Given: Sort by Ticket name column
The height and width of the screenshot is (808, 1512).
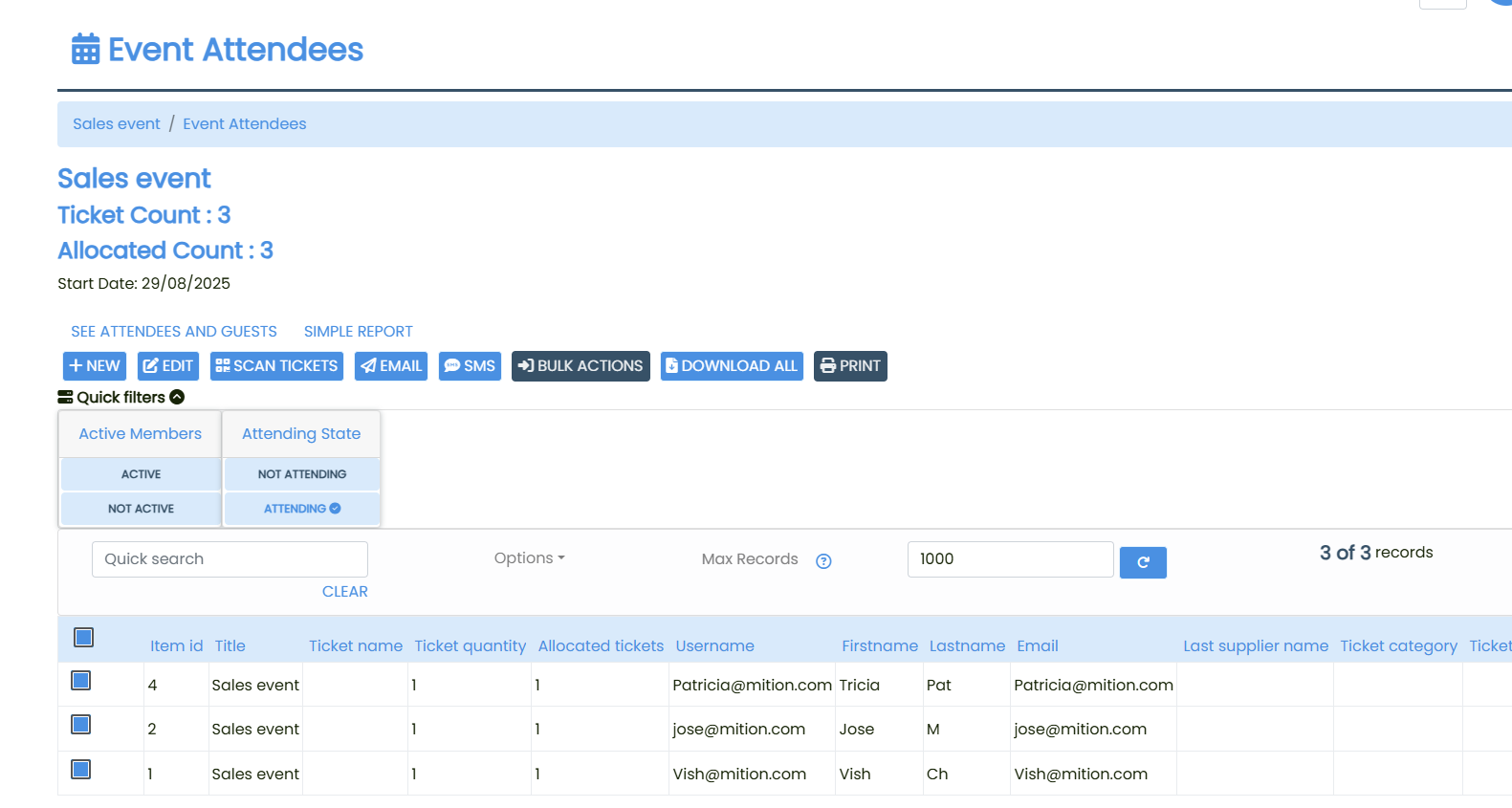Looking at the screenshot, I should [x=356, y=646].
